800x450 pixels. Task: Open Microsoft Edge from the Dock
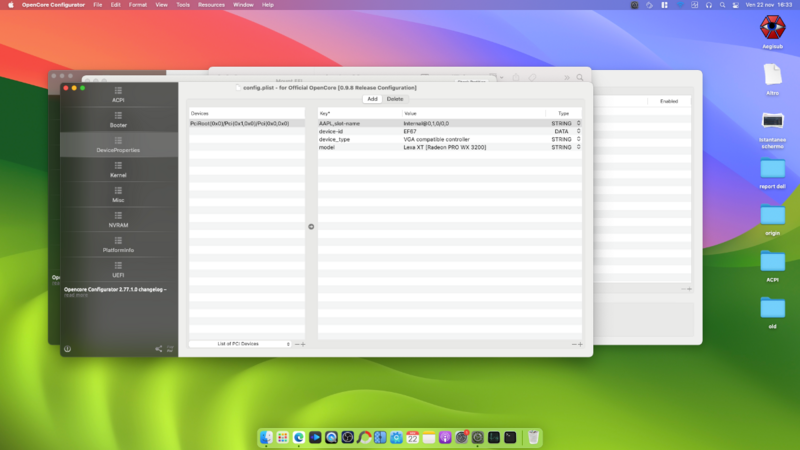pyautogui.click(x=299, y=437)
